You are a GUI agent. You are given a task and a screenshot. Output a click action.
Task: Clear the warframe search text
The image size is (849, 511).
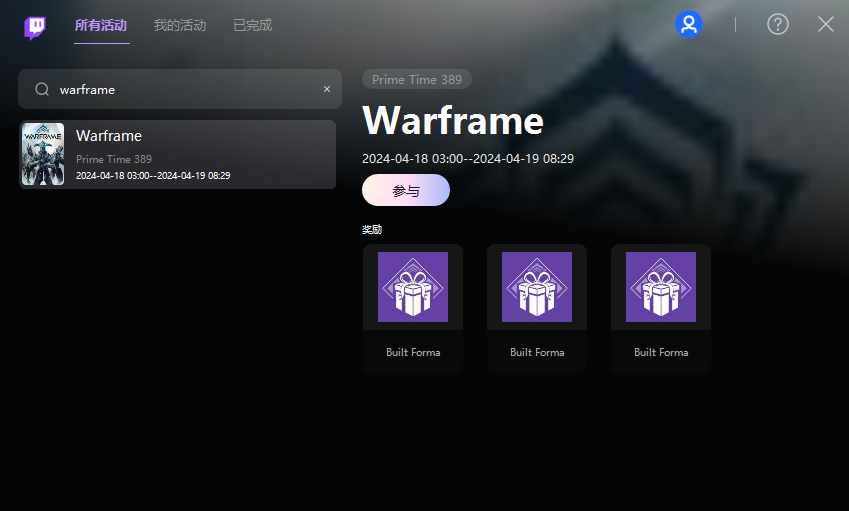pyautogui.click(x=326, y=89)
